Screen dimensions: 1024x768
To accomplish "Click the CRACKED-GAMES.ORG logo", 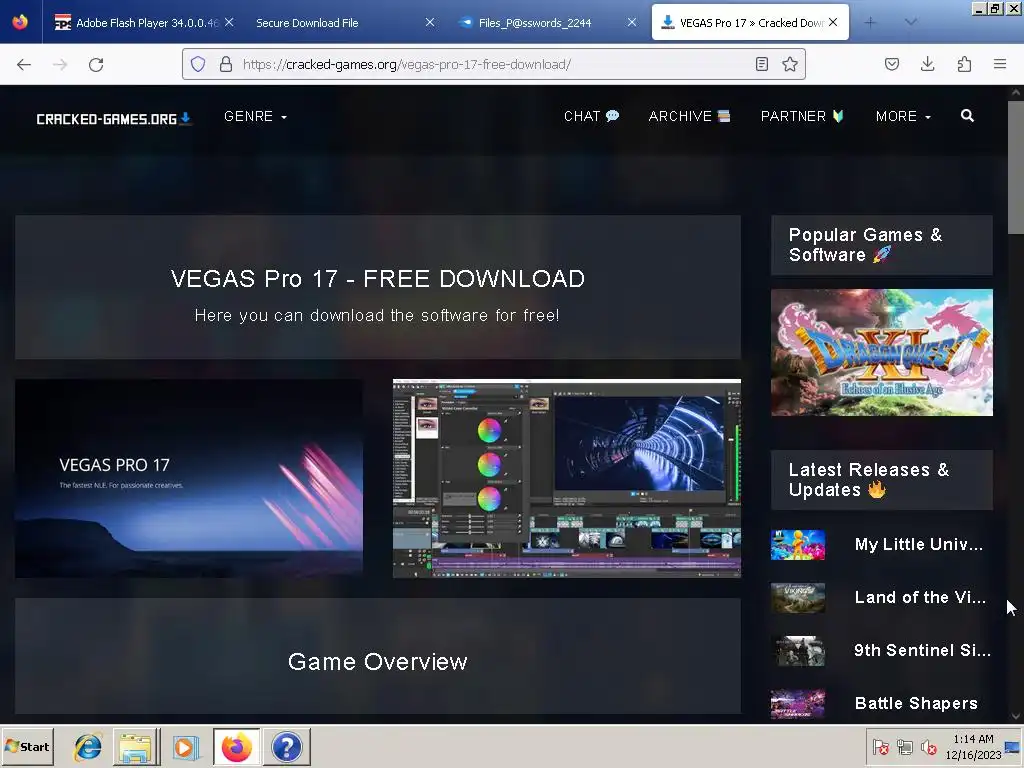I will [113, 119].
